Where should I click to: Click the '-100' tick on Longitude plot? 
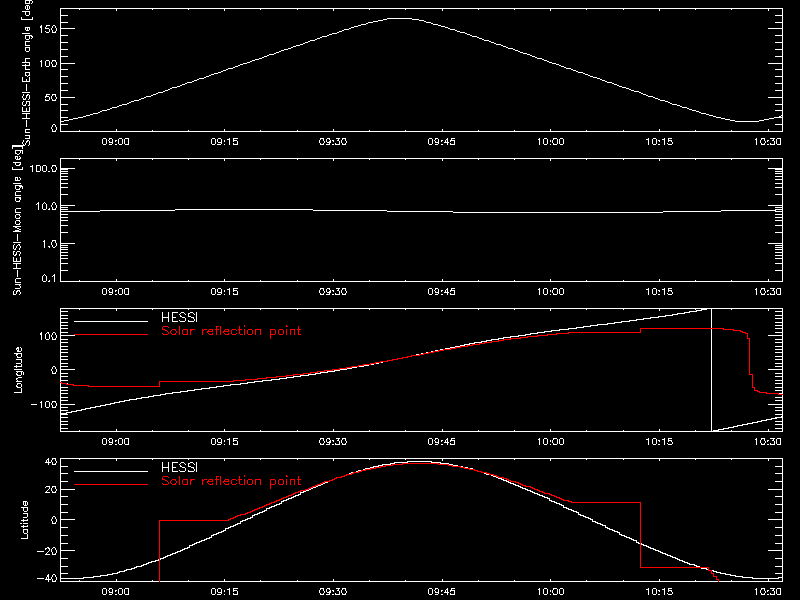[44, 405]
